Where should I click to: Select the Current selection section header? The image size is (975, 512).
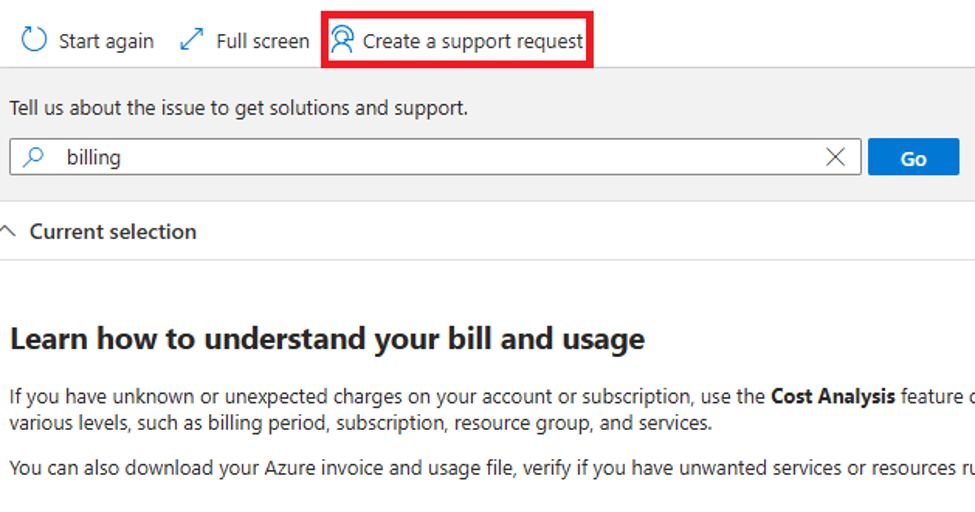click(113, 231)
